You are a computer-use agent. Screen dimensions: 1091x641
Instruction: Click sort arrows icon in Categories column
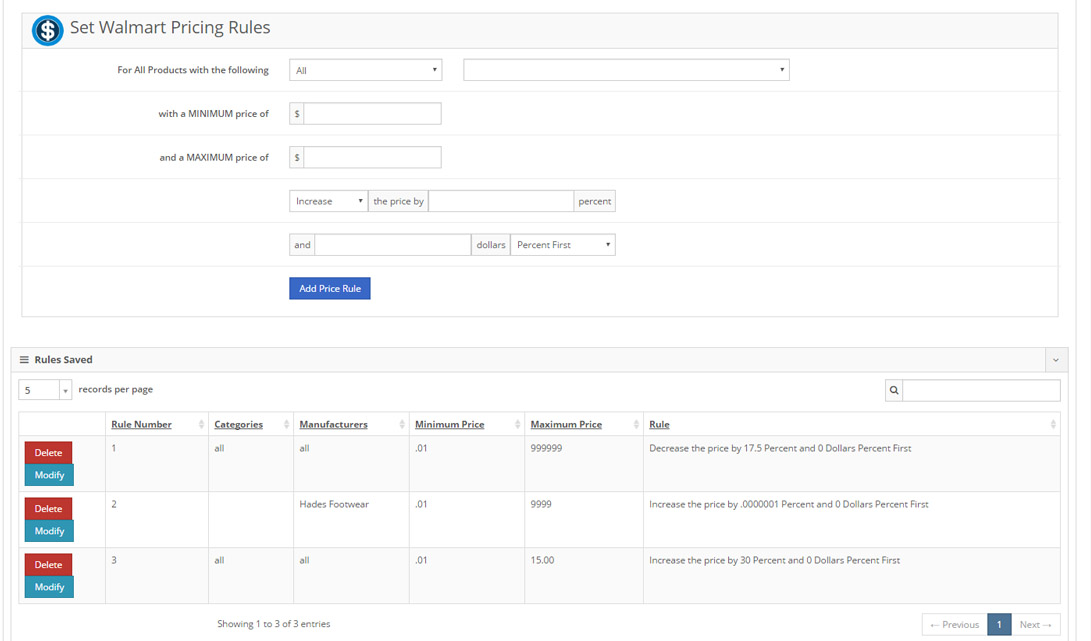(286, 425)
